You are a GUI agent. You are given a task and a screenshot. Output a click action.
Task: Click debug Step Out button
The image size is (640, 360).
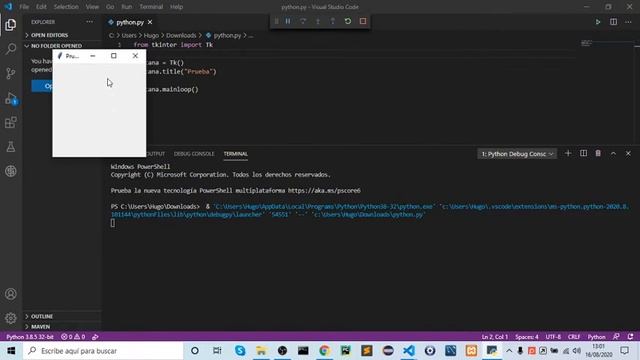(333, 21)
